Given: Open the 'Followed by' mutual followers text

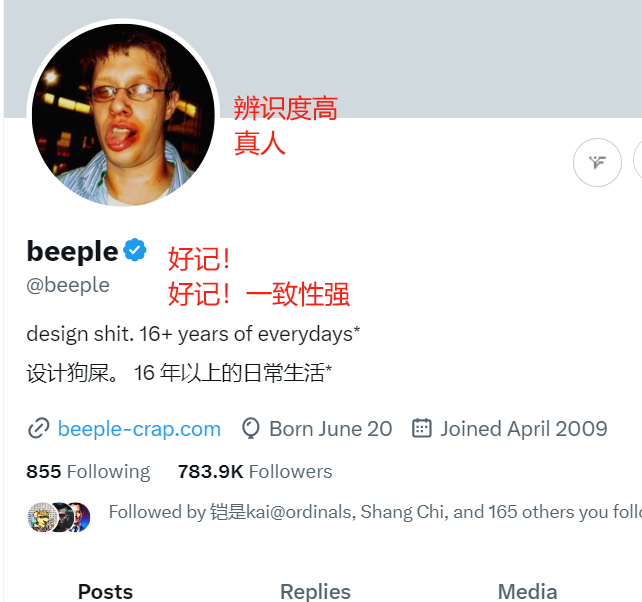Looking at the screenshot, I should point(375,512).
